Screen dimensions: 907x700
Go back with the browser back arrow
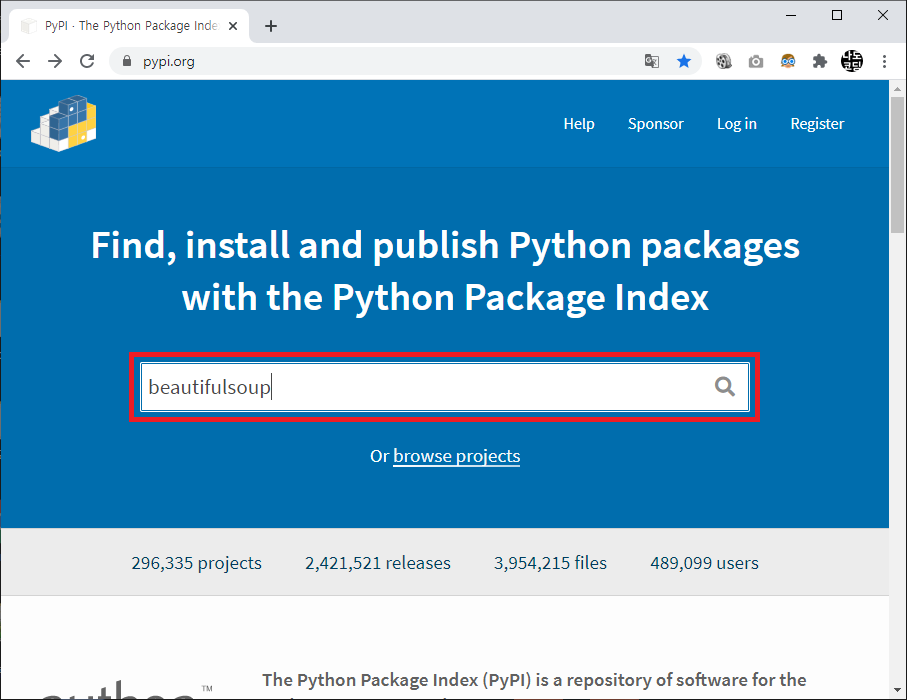(x=23, y=61)
